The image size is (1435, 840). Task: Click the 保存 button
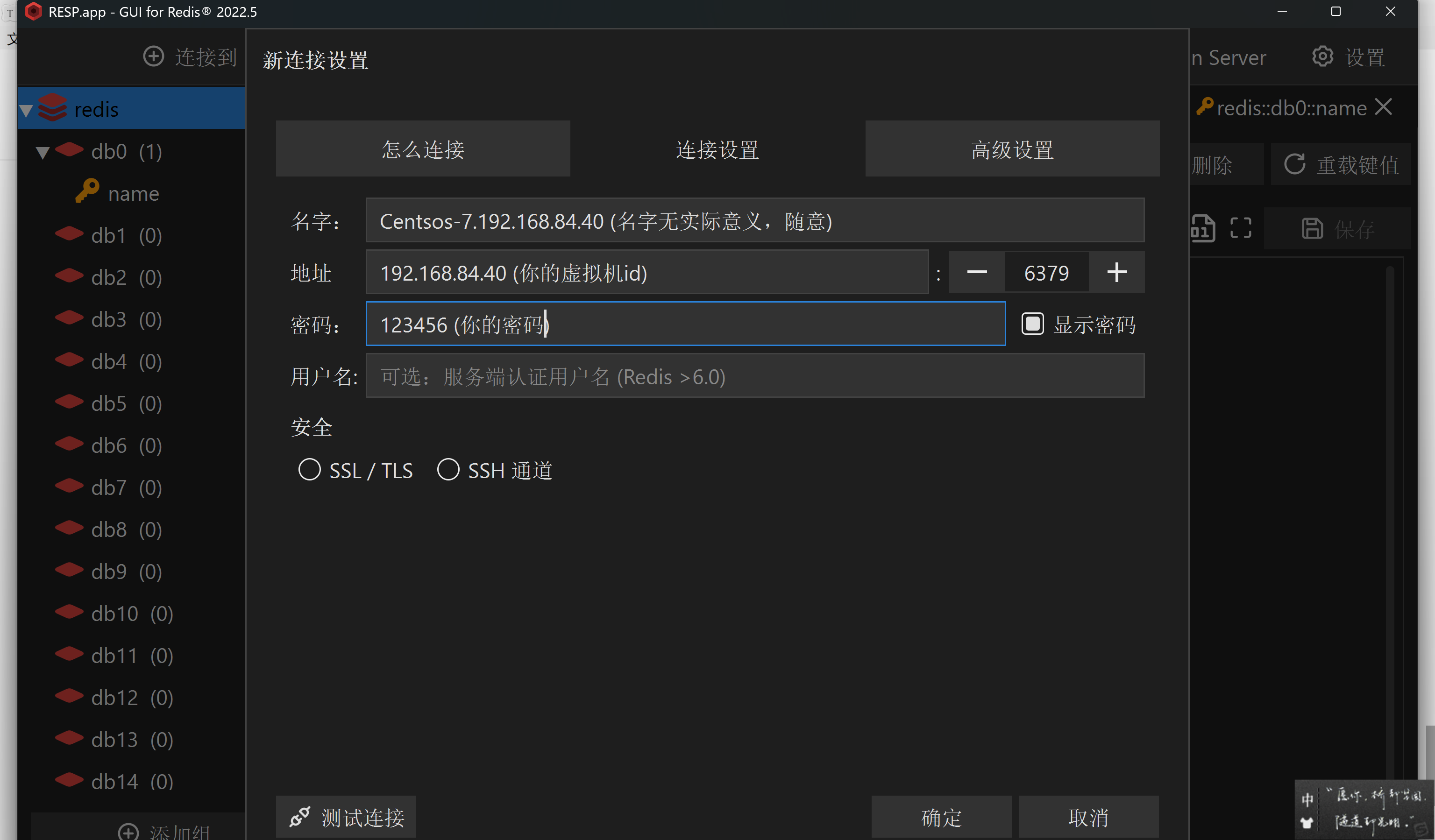pyautogui.click(x=1338, y=229)
